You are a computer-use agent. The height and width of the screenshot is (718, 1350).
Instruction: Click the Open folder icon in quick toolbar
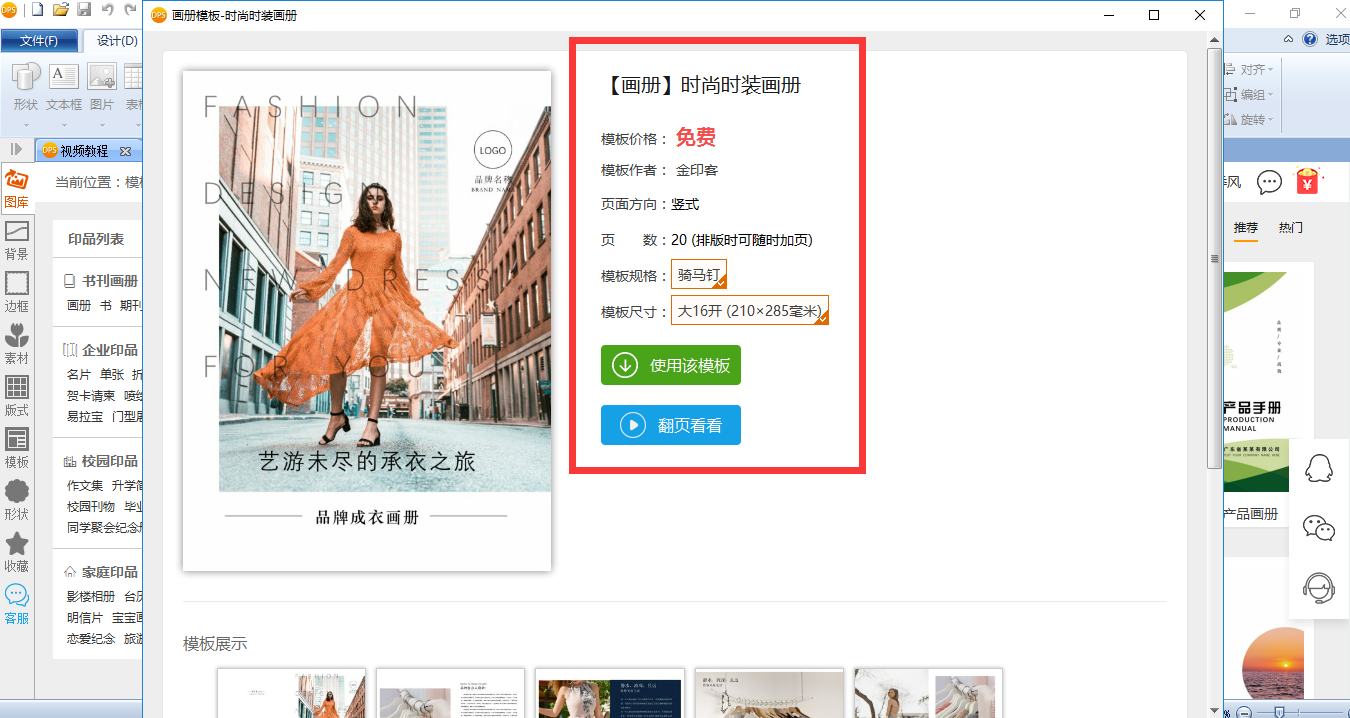pos(60,11)
